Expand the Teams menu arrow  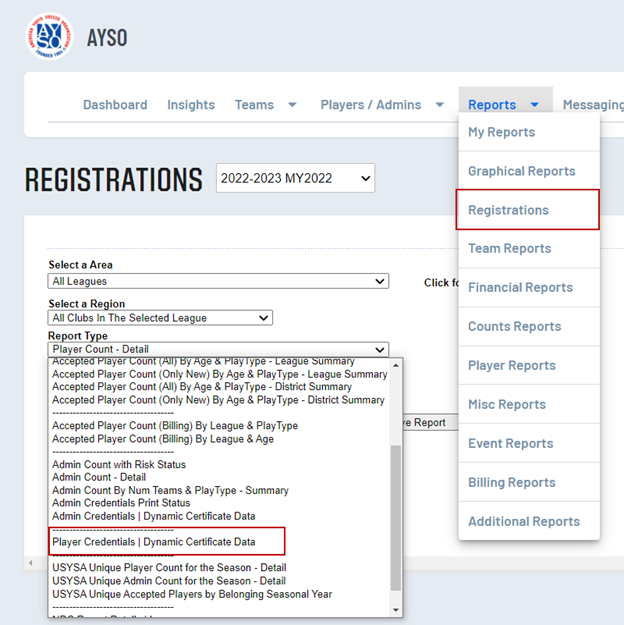292,105
